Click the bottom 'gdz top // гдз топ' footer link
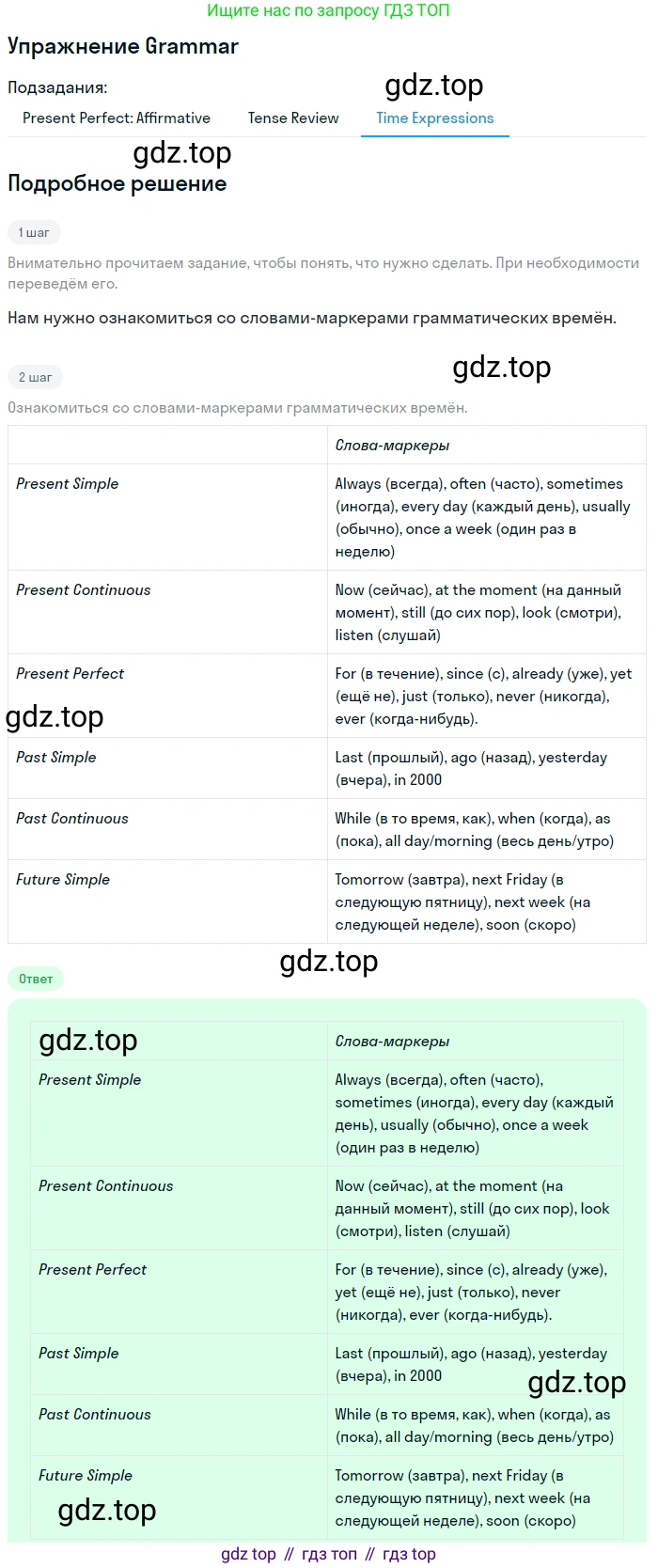 328,1554
